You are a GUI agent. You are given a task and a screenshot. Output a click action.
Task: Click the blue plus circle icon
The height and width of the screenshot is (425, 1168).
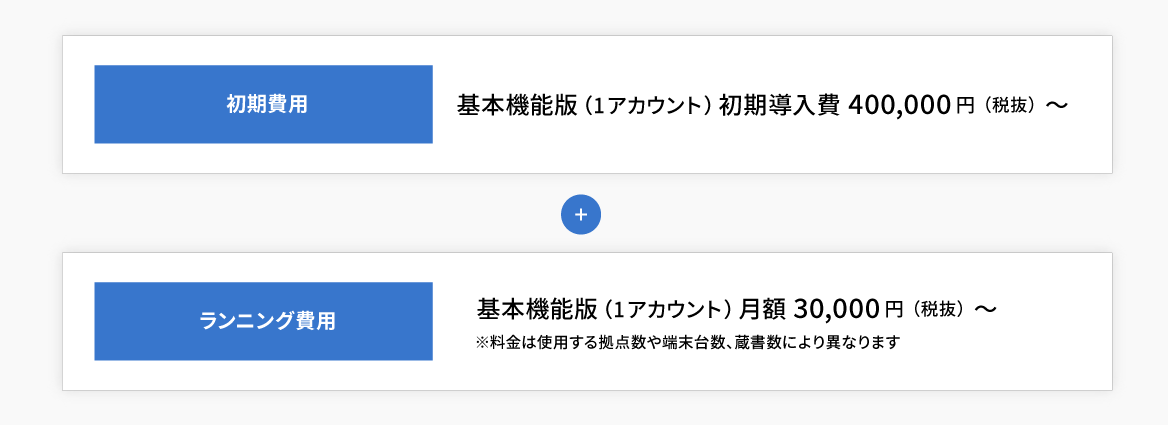[581, 214]
